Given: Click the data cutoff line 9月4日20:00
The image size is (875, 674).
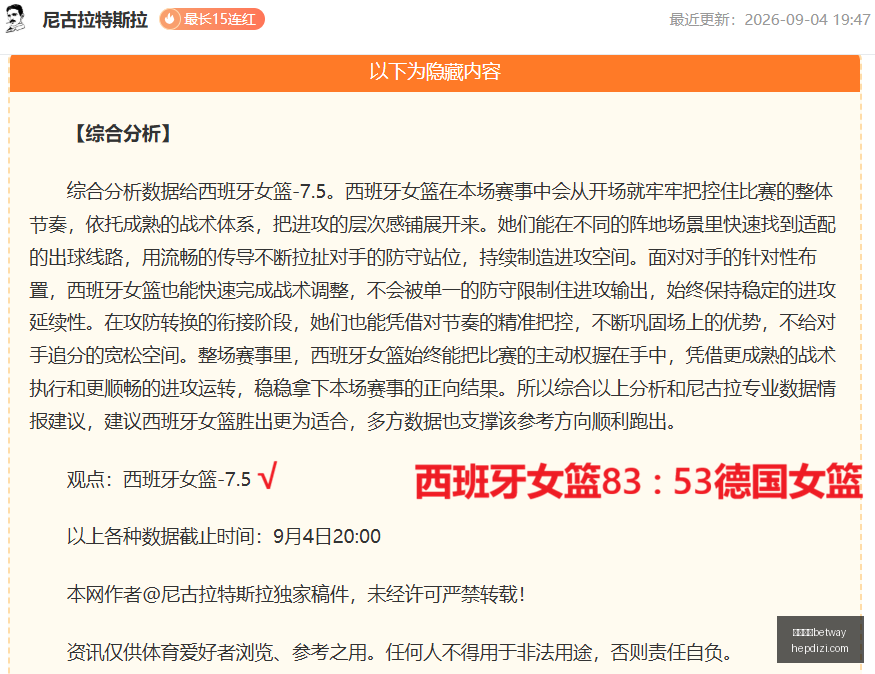Looking at the screenshot, I should point(224,536).
